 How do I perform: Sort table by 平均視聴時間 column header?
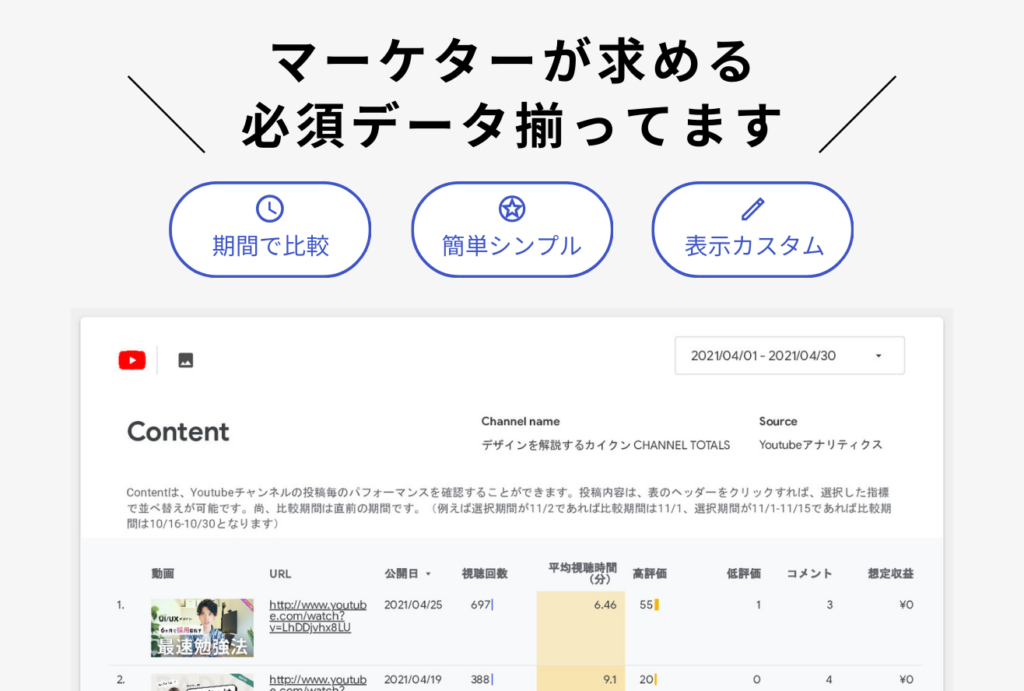(x=583, y=573)
